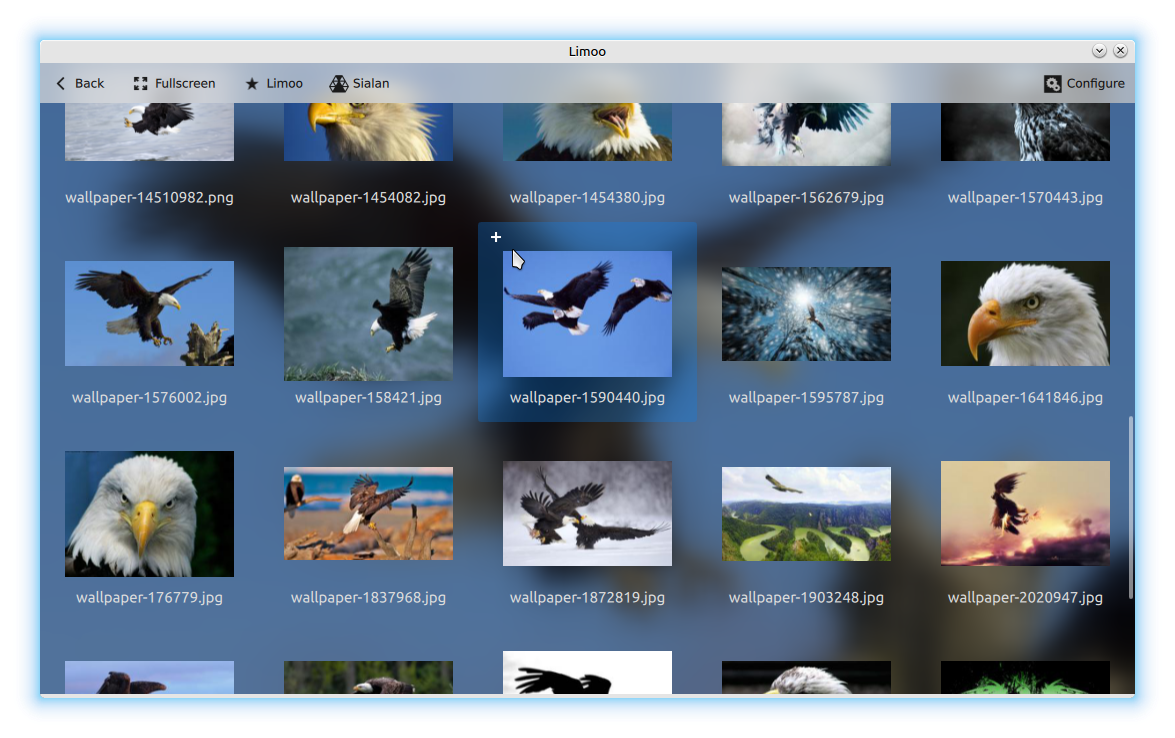Click the filename wallpaper-1590440.jpg

tap(587, 398)
